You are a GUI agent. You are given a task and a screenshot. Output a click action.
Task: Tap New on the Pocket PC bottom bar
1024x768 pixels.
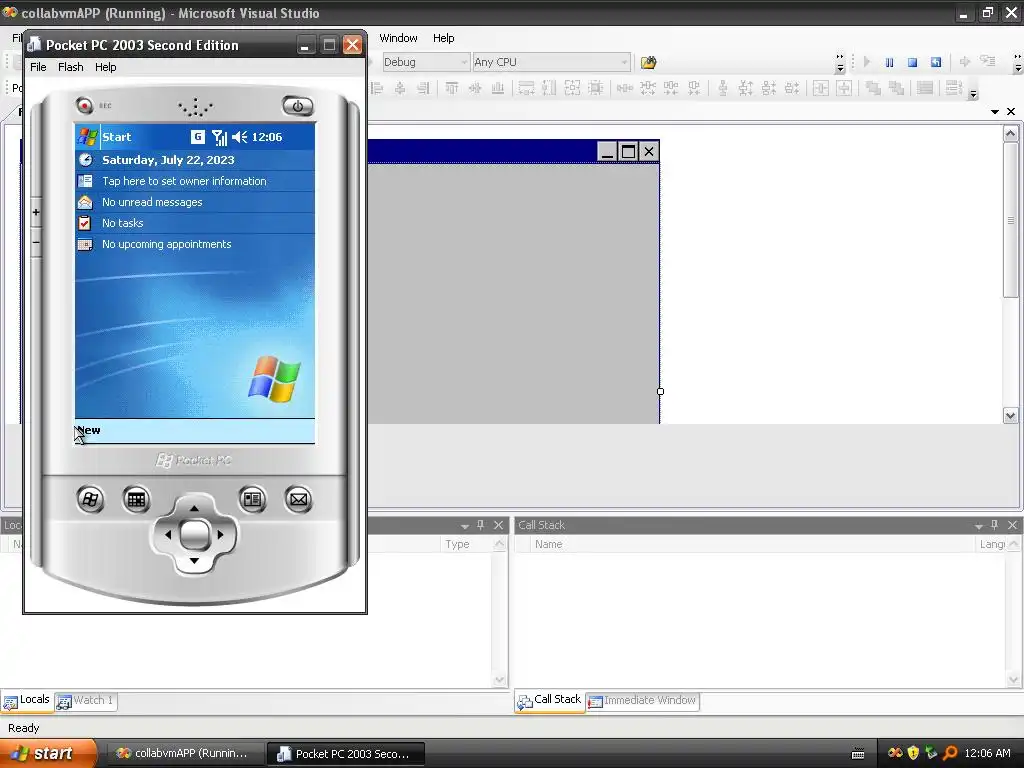89,430
